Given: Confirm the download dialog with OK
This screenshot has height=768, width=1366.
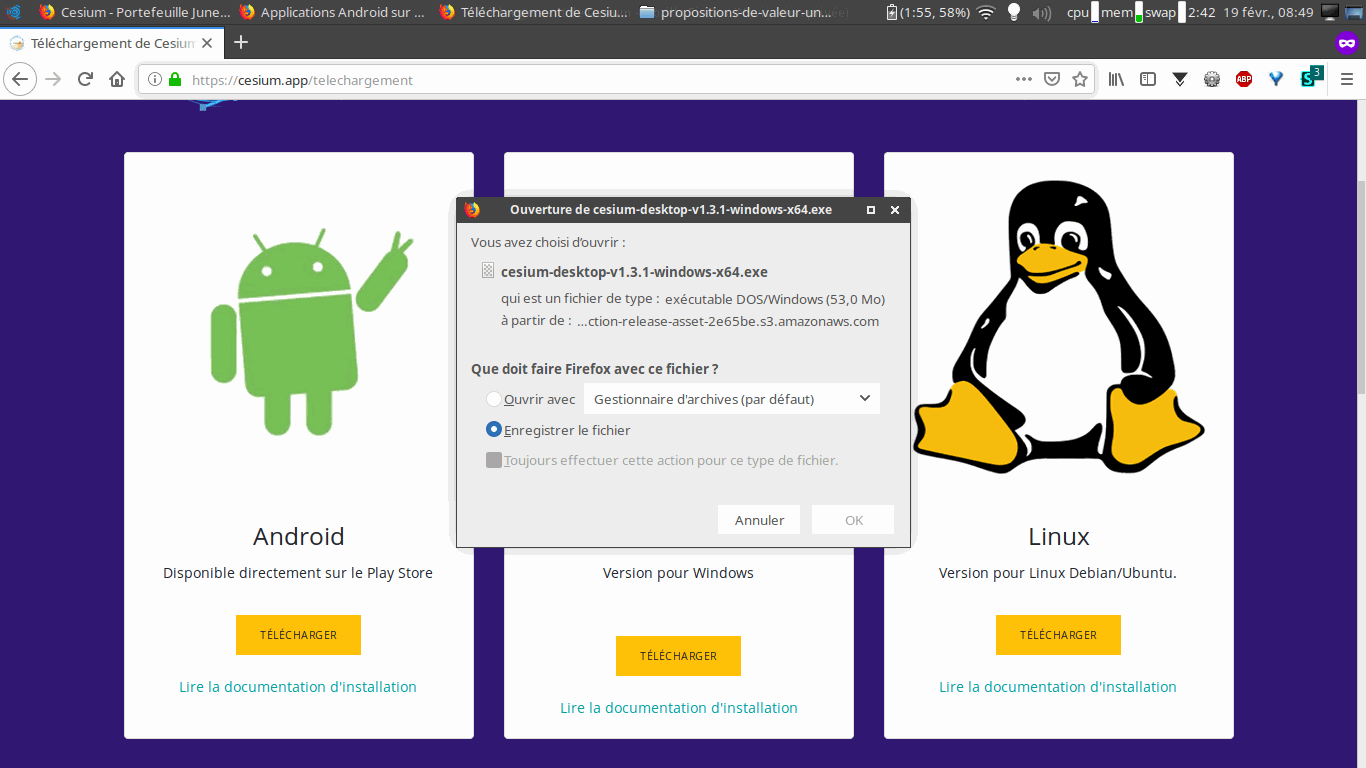Looking at the screenshot, I should pos(853,520).
